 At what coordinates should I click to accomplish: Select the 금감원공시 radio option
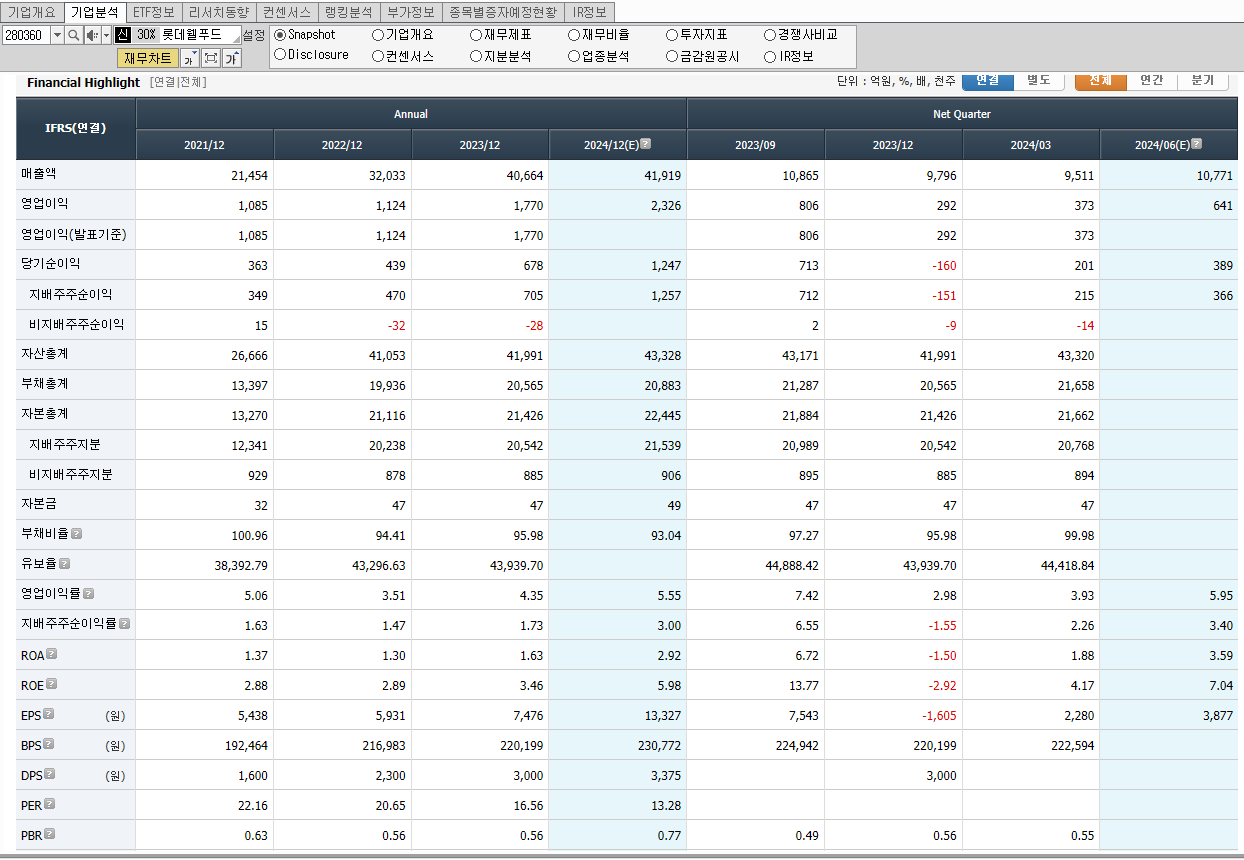point(672,56)
